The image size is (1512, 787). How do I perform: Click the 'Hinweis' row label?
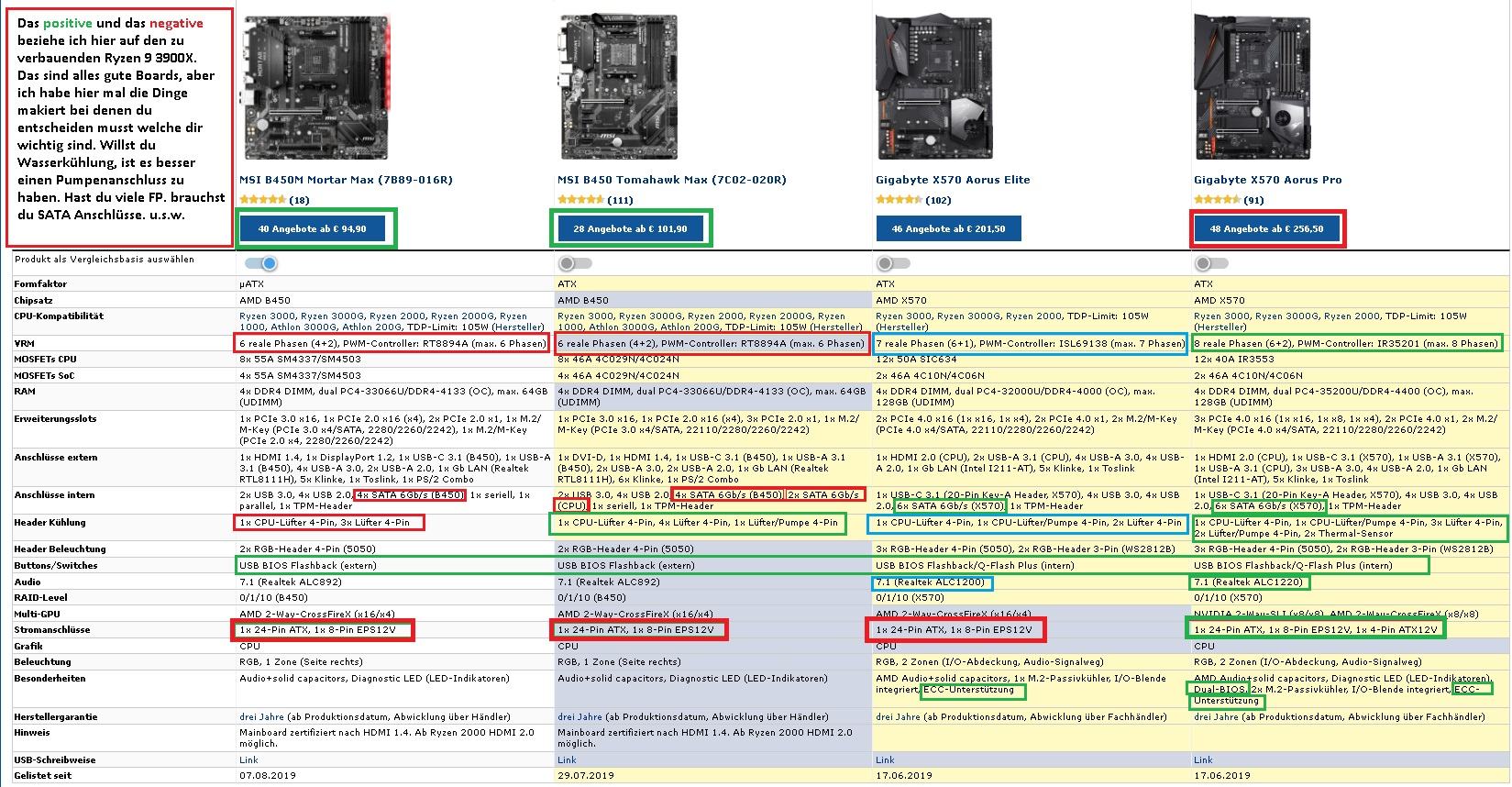[32, 733]
